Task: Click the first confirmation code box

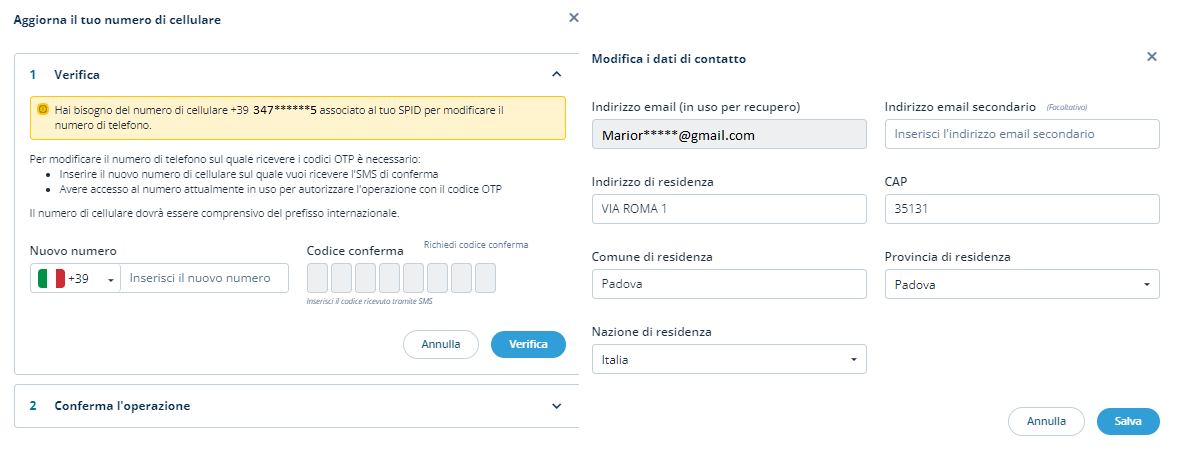Action: 317,278
